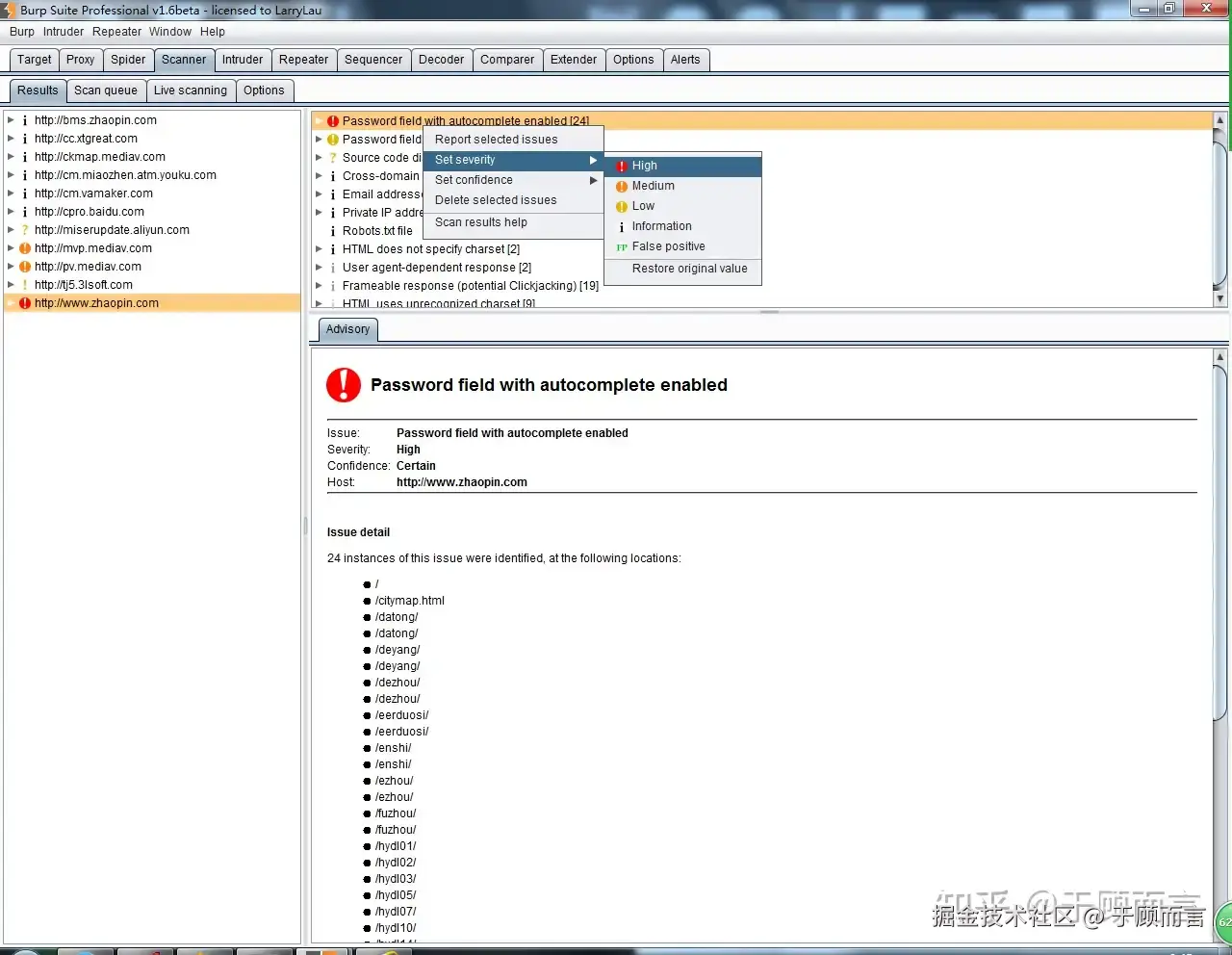1232x955 pixels.
Task: Open Scan queue sub-tab
Action: coord(106,90)
